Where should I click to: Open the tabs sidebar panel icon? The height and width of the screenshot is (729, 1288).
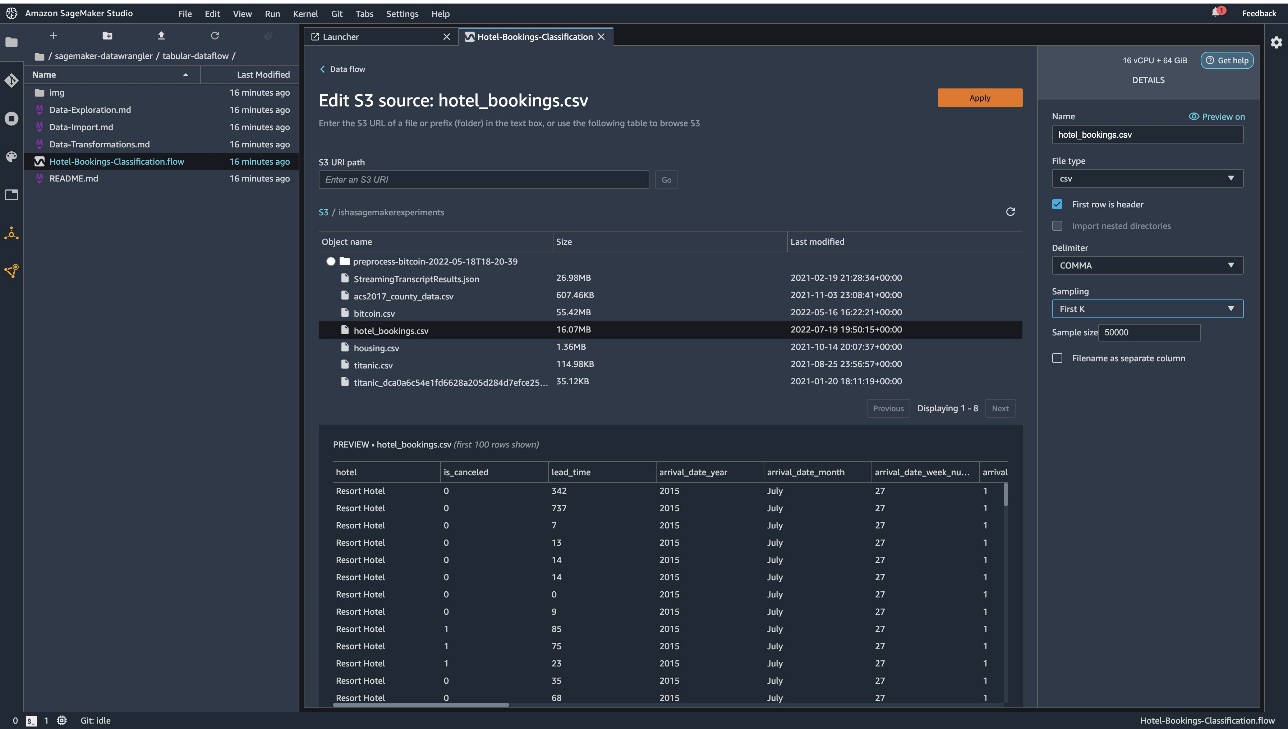point(11,194)
